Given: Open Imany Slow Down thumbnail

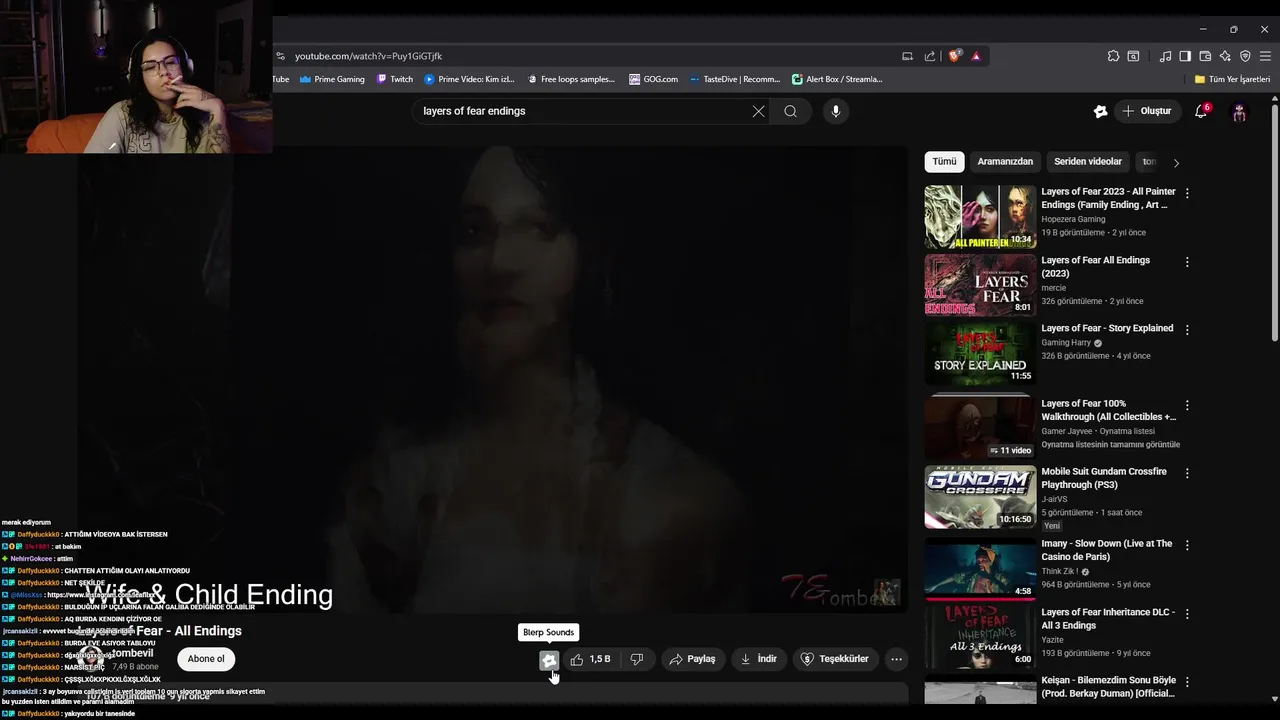Looking at the screenshot, I should coord(980,569).
